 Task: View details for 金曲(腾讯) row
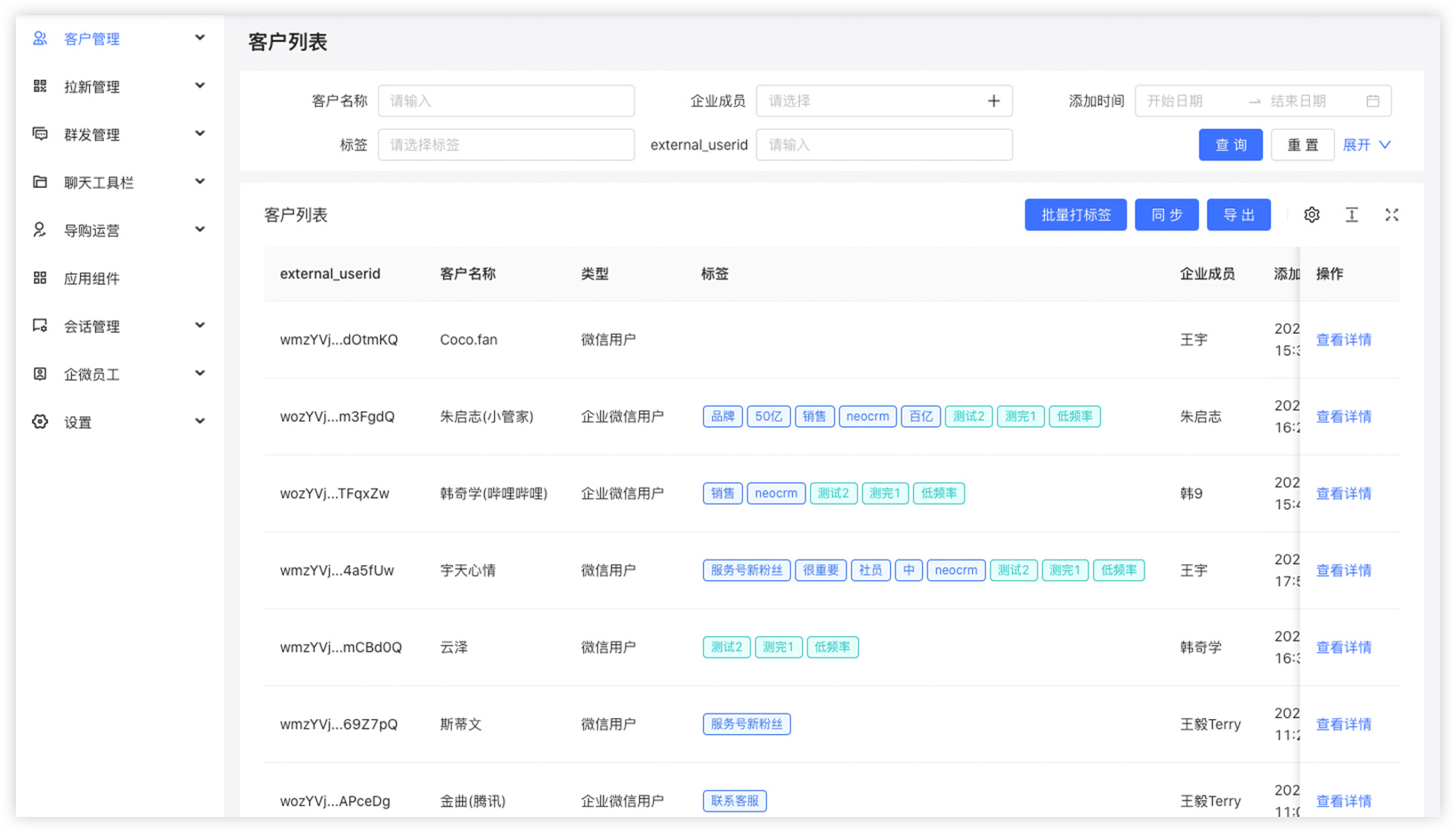(1344, 801)
